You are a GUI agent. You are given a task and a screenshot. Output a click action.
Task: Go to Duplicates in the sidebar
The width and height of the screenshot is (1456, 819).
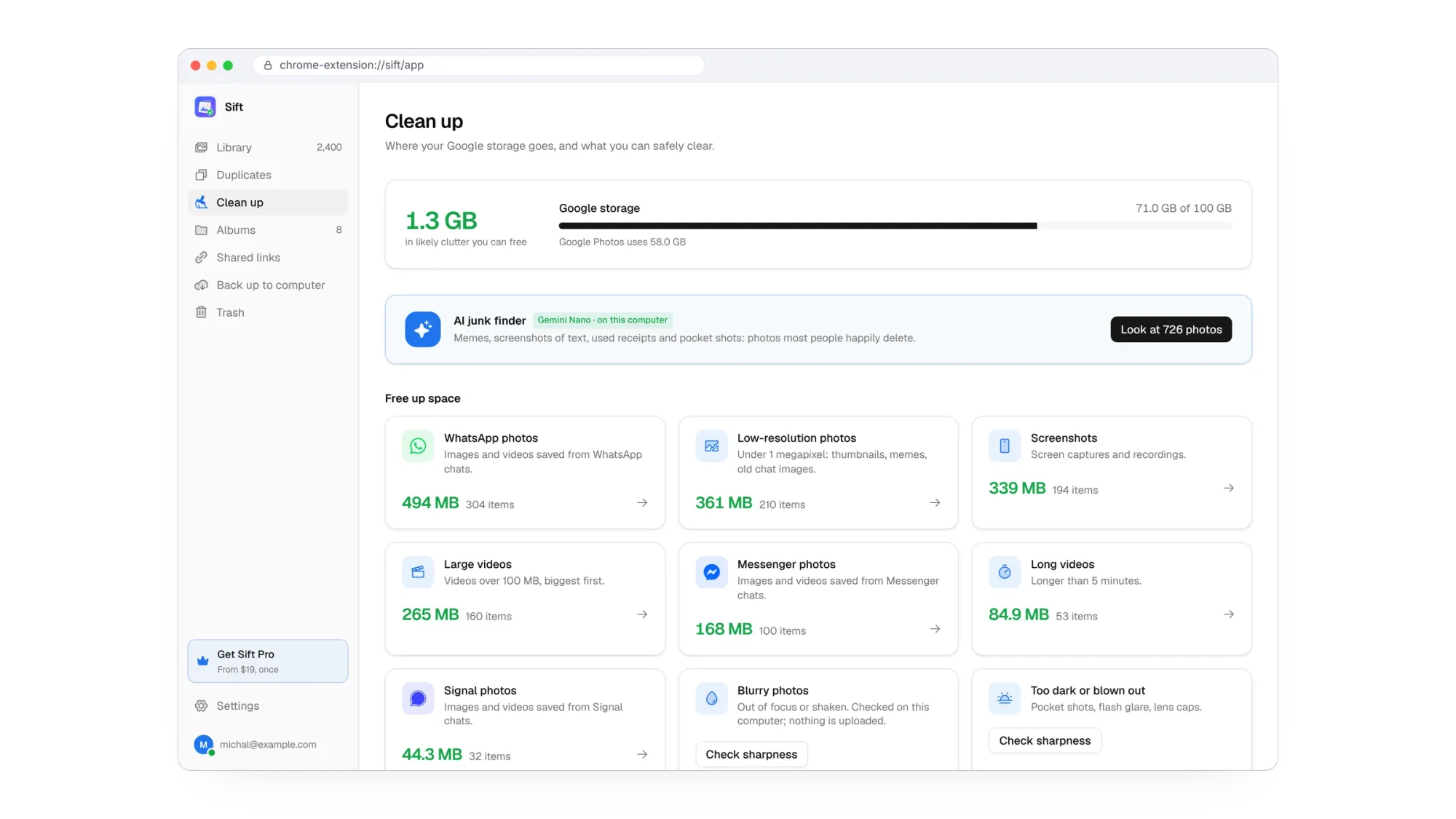268,175
